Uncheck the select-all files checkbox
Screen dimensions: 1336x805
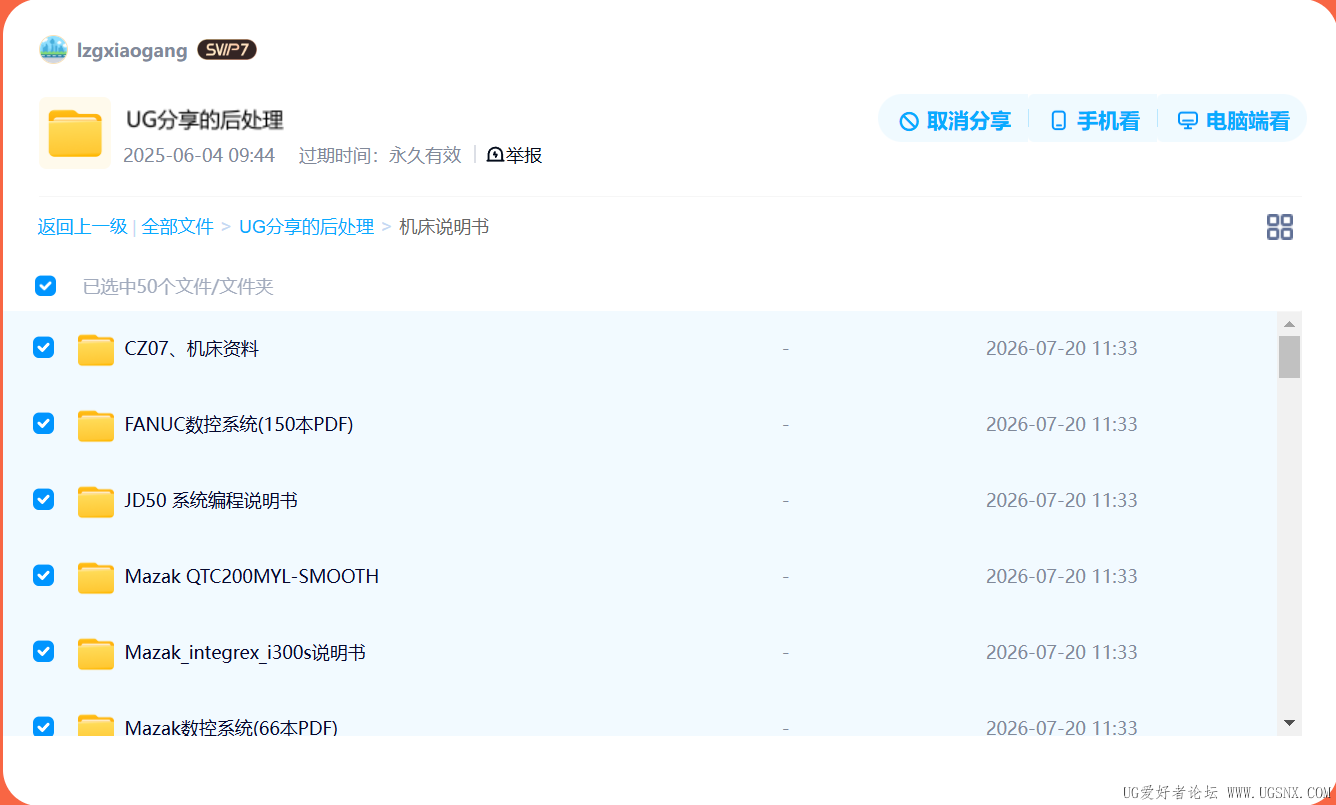(x=45, y=286)
